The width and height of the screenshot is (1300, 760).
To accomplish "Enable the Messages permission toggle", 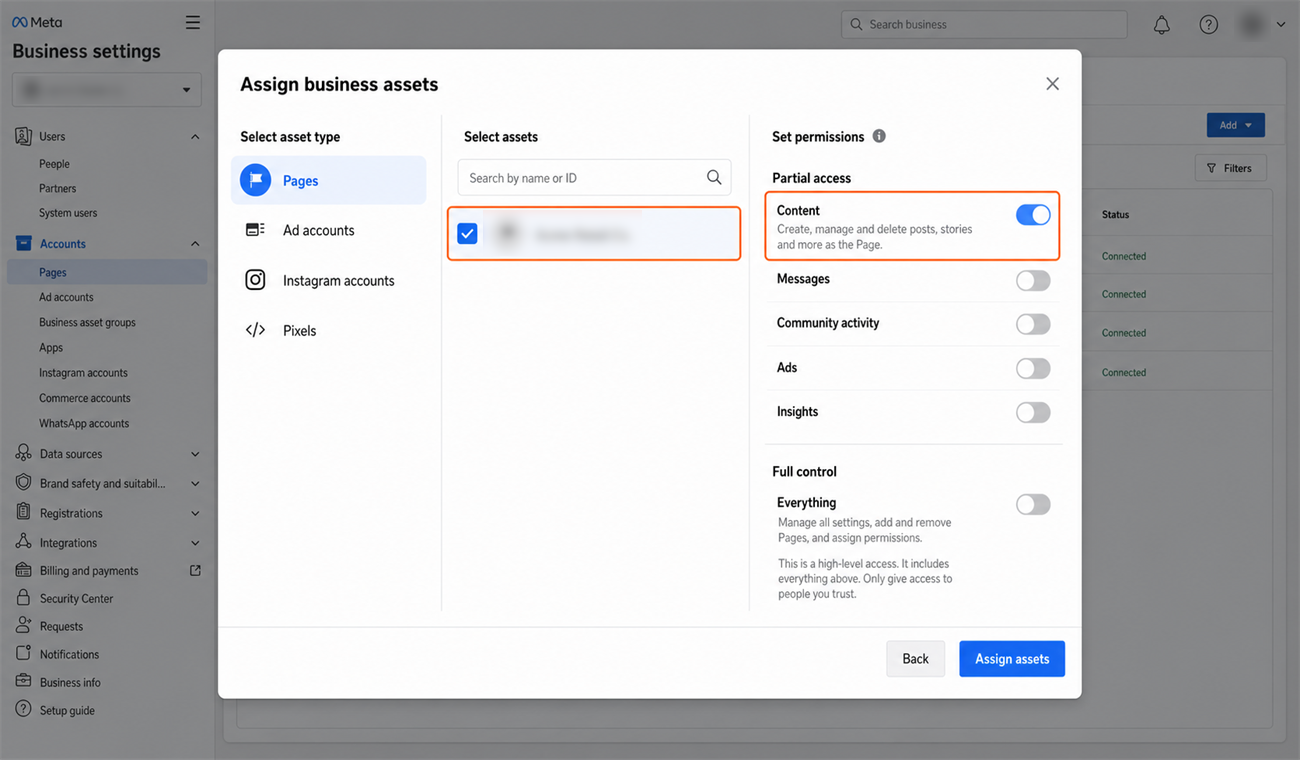I will (1033, 280).
